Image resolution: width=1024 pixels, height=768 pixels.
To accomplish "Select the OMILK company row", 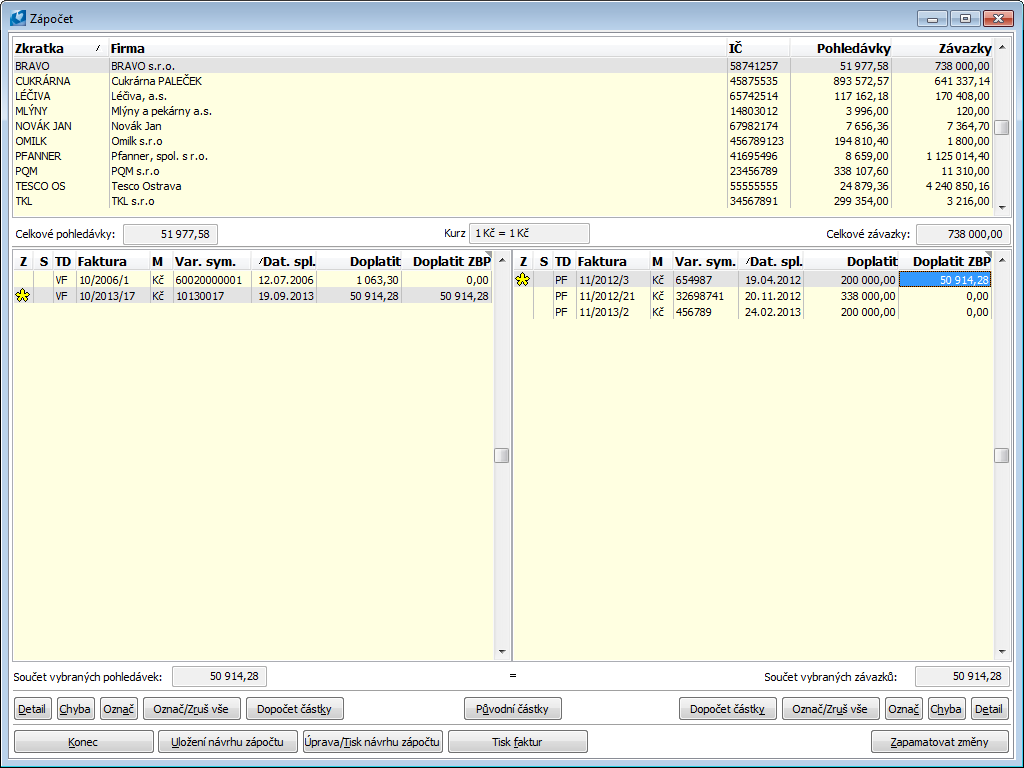I will (x=503, y=141).
